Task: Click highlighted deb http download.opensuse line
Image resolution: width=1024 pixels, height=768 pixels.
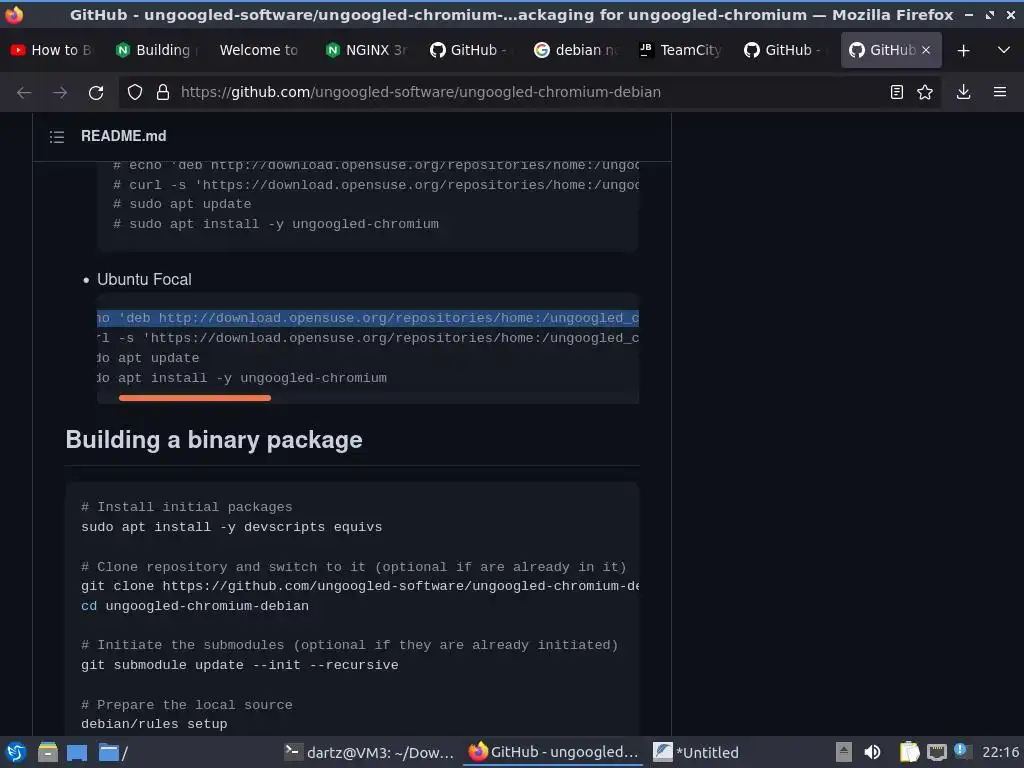Action: [368, 318]
